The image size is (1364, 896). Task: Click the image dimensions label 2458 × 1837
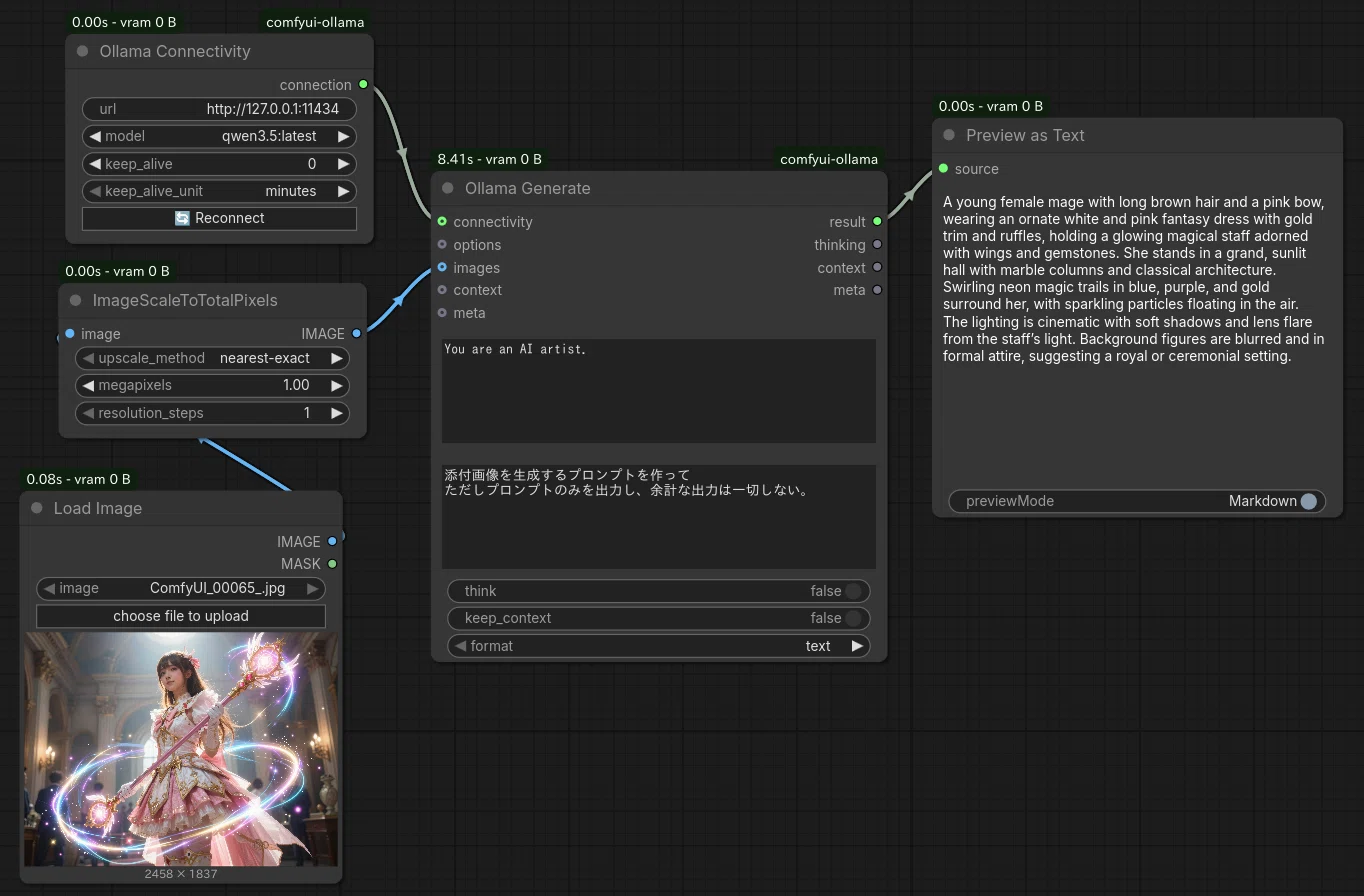[181, 874]
